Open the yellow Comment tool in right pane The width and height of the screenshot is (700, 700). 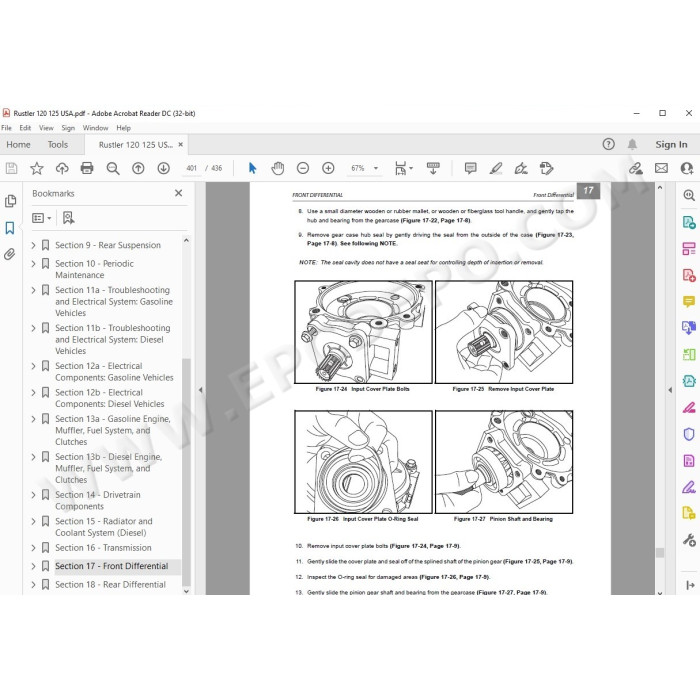[689, 301]
